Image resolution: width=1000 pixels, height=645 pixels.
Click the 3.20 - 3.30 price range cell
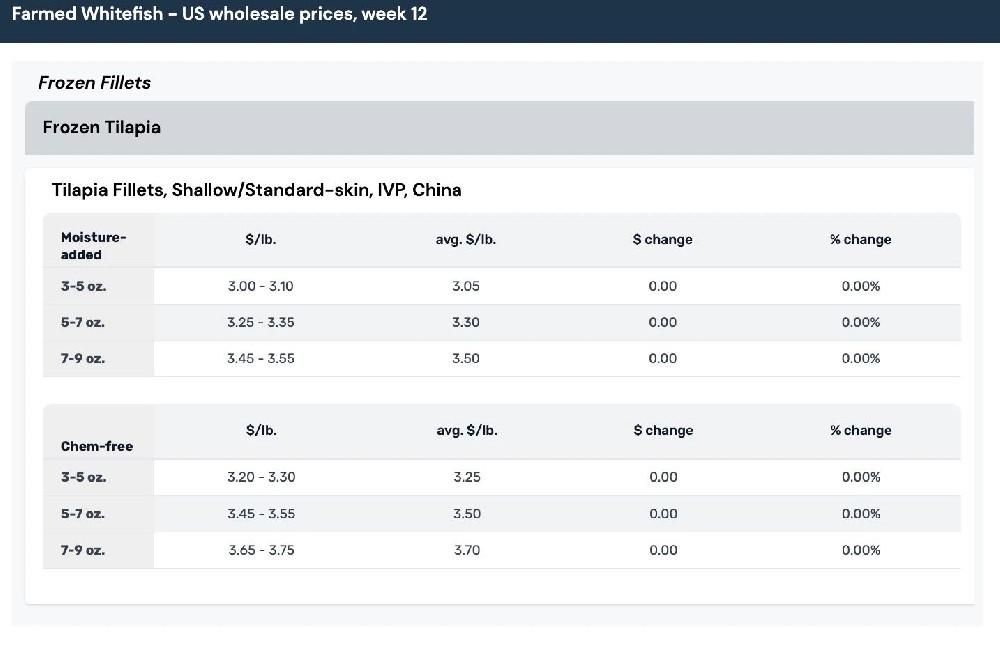click(261, 478)
